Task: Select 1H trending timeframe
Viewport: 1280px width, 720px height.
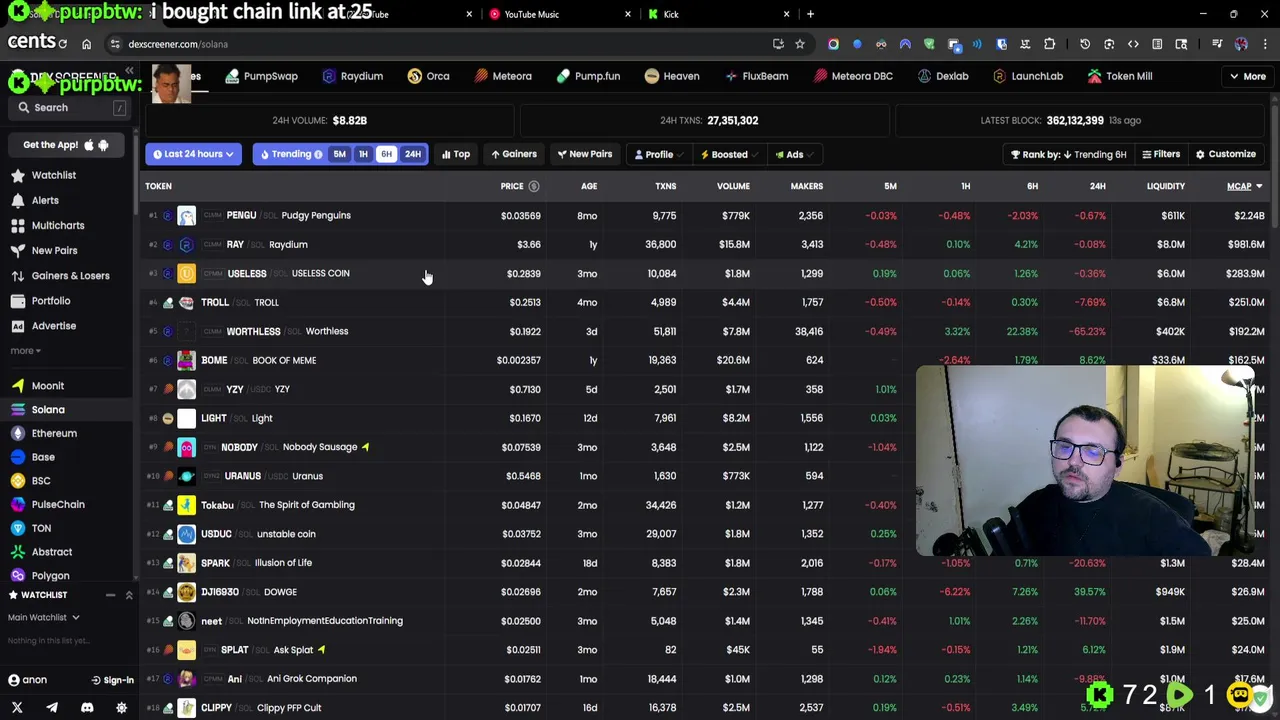Action: (x=363, y=154)
